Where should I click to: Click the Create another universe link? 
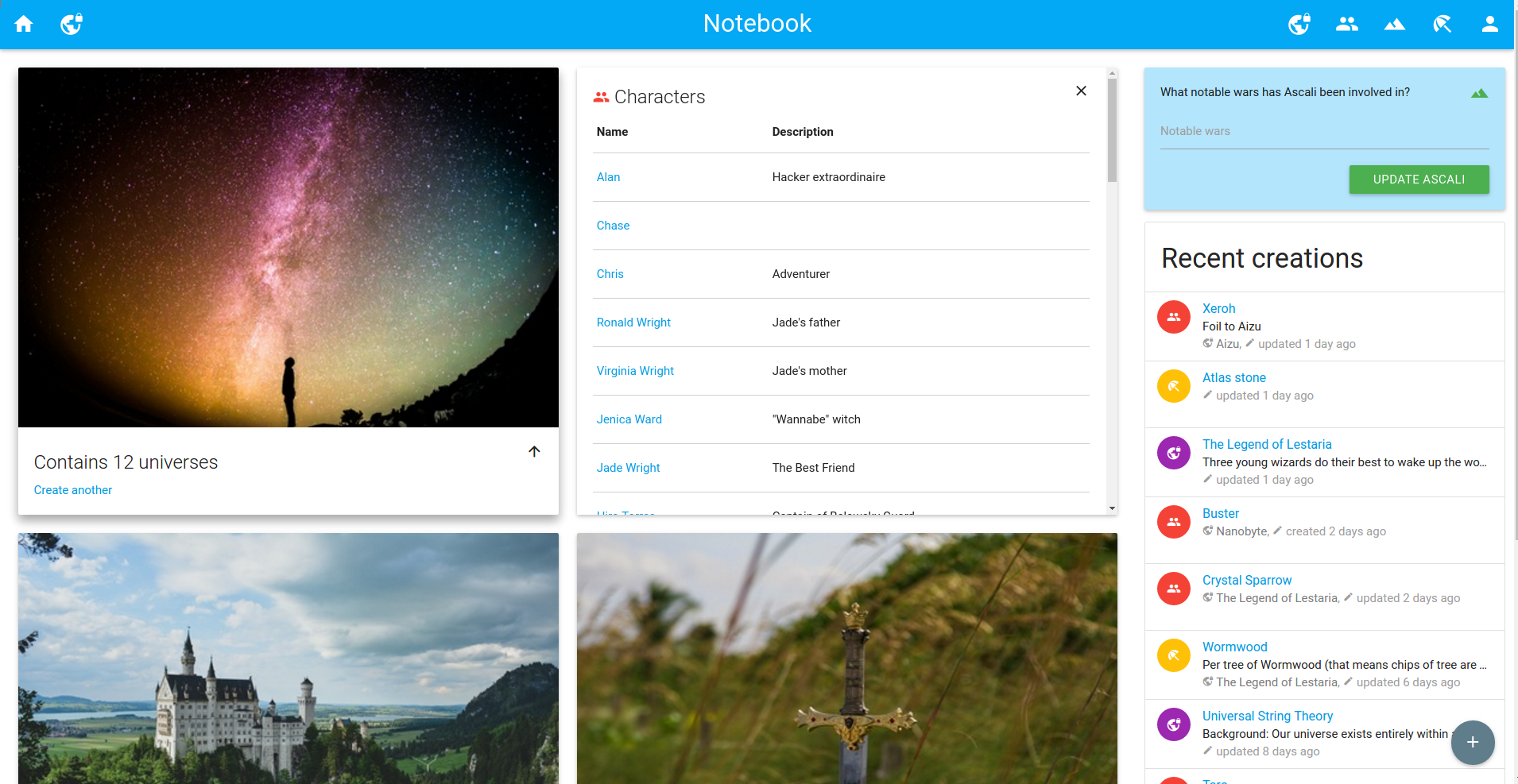point(73,490)
